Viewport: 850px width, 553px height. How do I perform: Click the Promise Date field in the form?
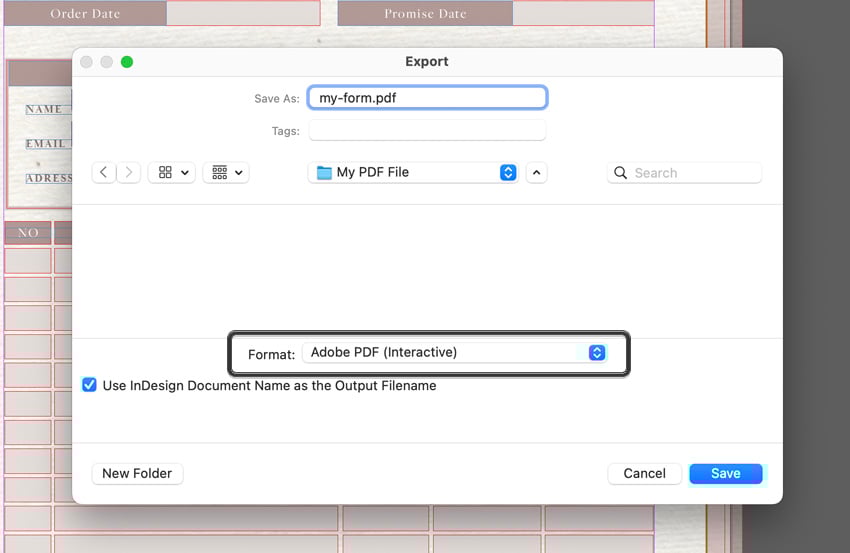pyautogui.click(x=583, y=13)
